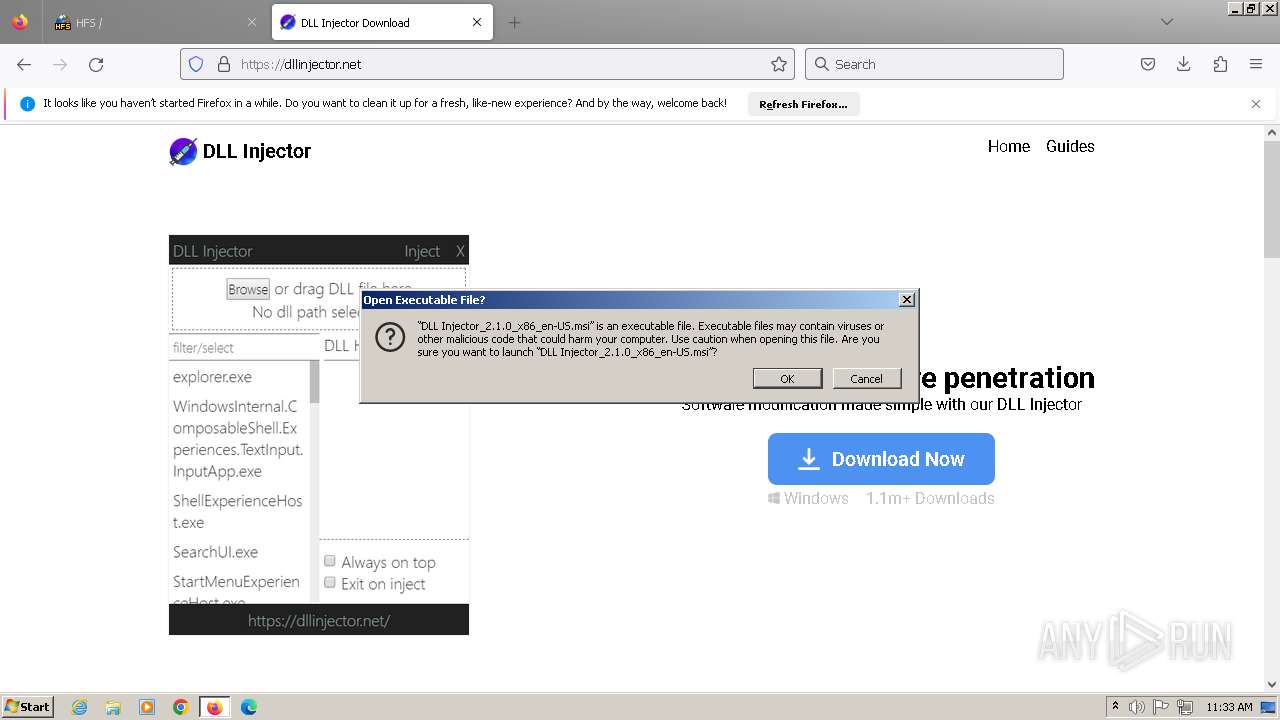The width and height of the screenshot is (1280, 720).
Task: Click the 11:33 AM system clock
Action: pyautogui.click(x=1229, y=707)
